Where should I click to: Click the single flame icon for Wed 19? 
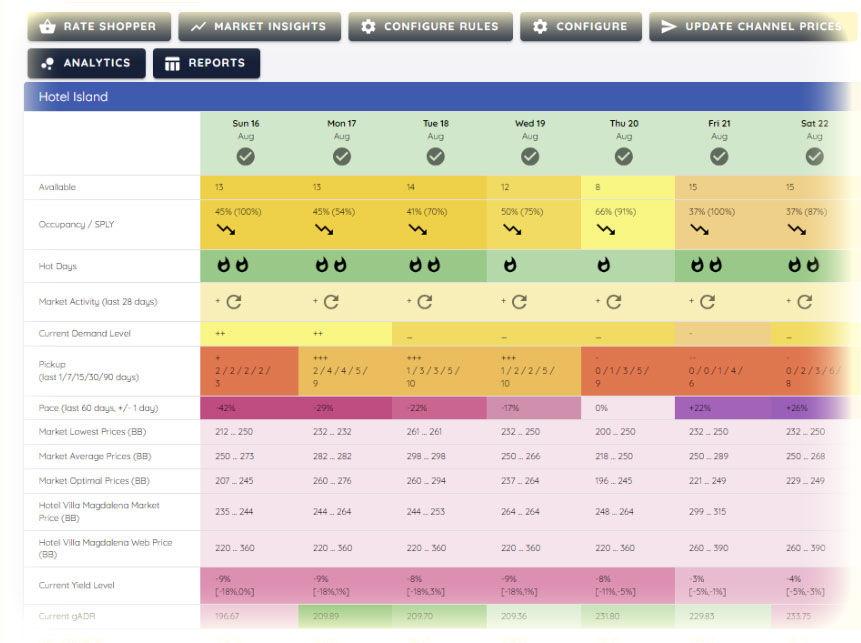coord(510,265)
